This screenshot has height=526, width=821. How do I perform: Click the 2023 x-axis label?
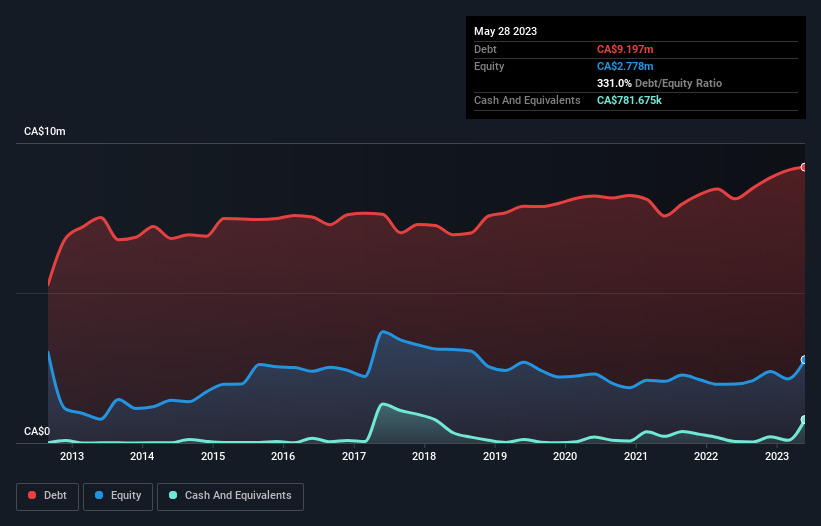(777, 456)
